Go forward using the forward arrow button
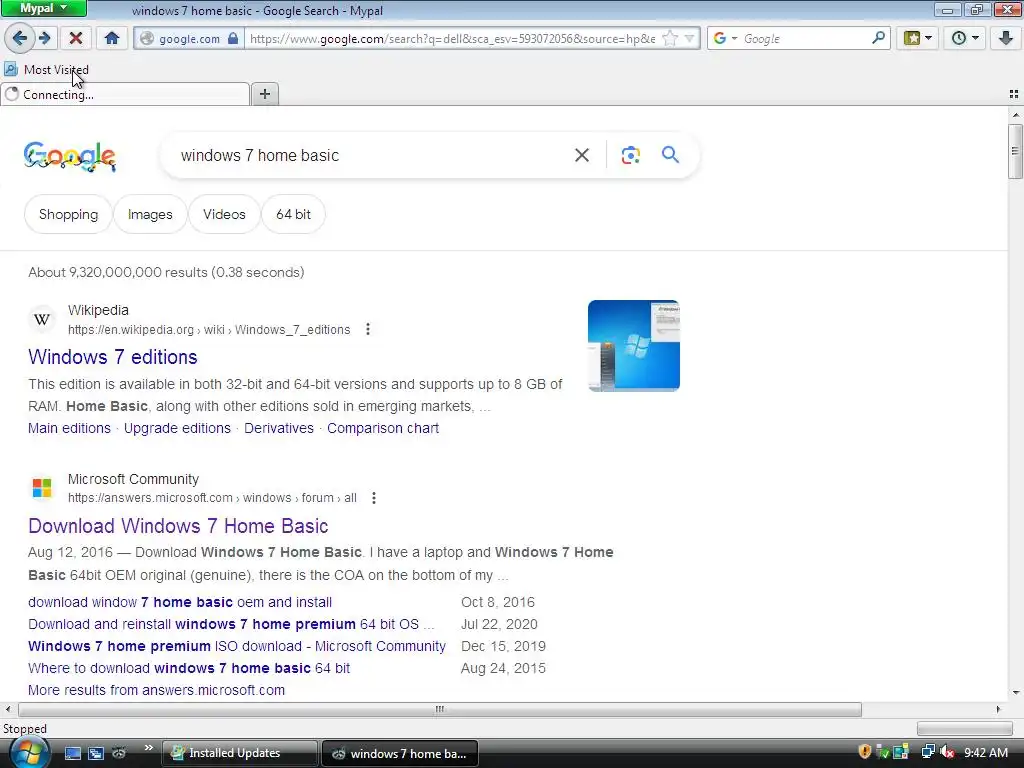1024x768 pixels. 45,38
